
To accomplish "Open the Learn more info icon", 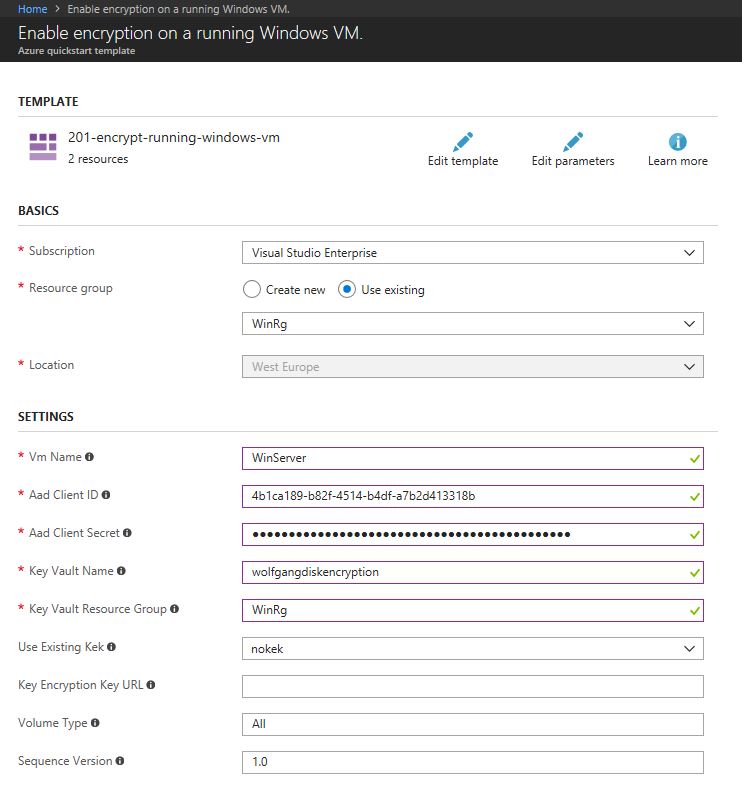I will tap(678, 142).
